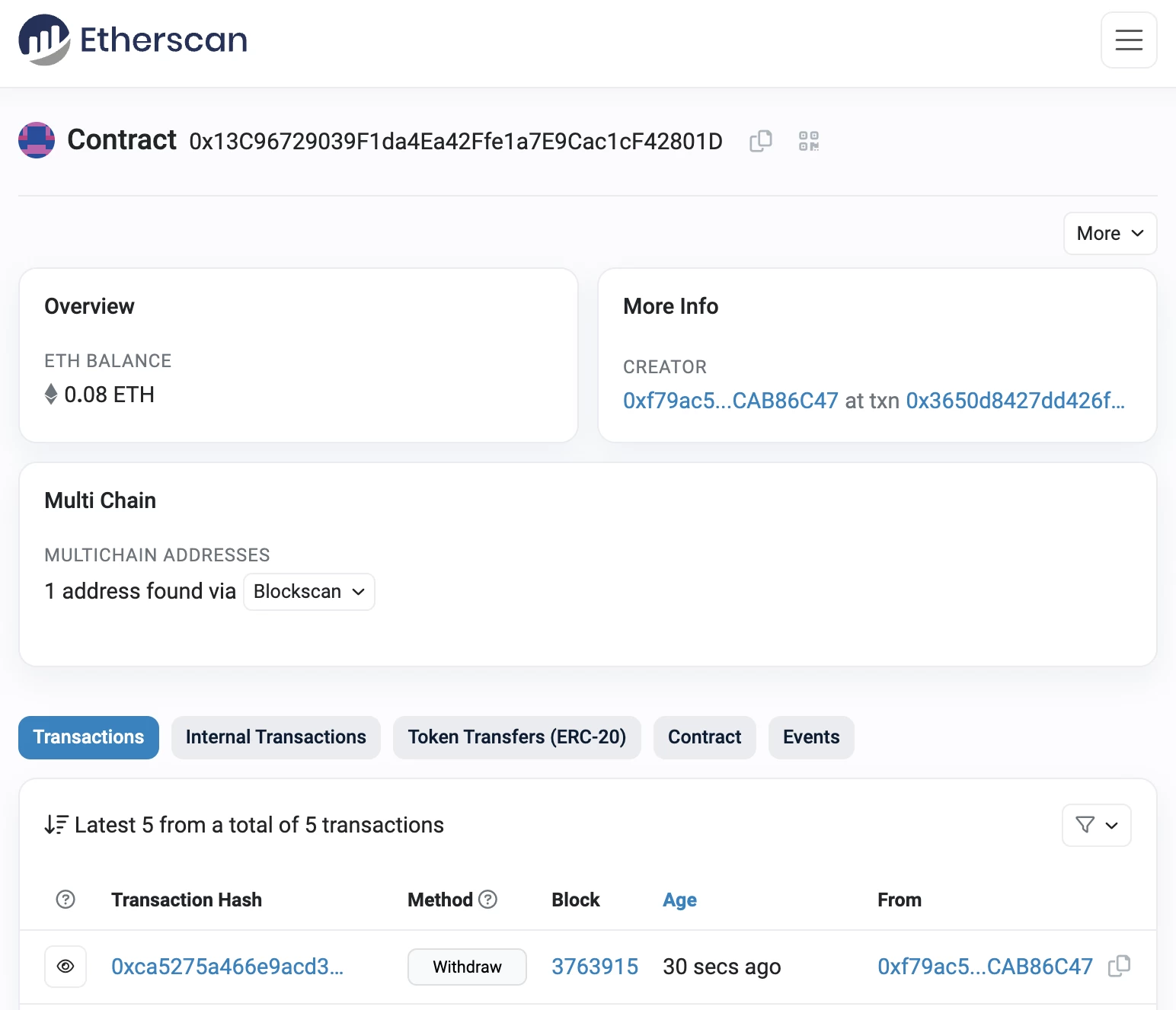Click the Method column help icon
This screenshot has height=1010, width=1176.
pos(487,900)
